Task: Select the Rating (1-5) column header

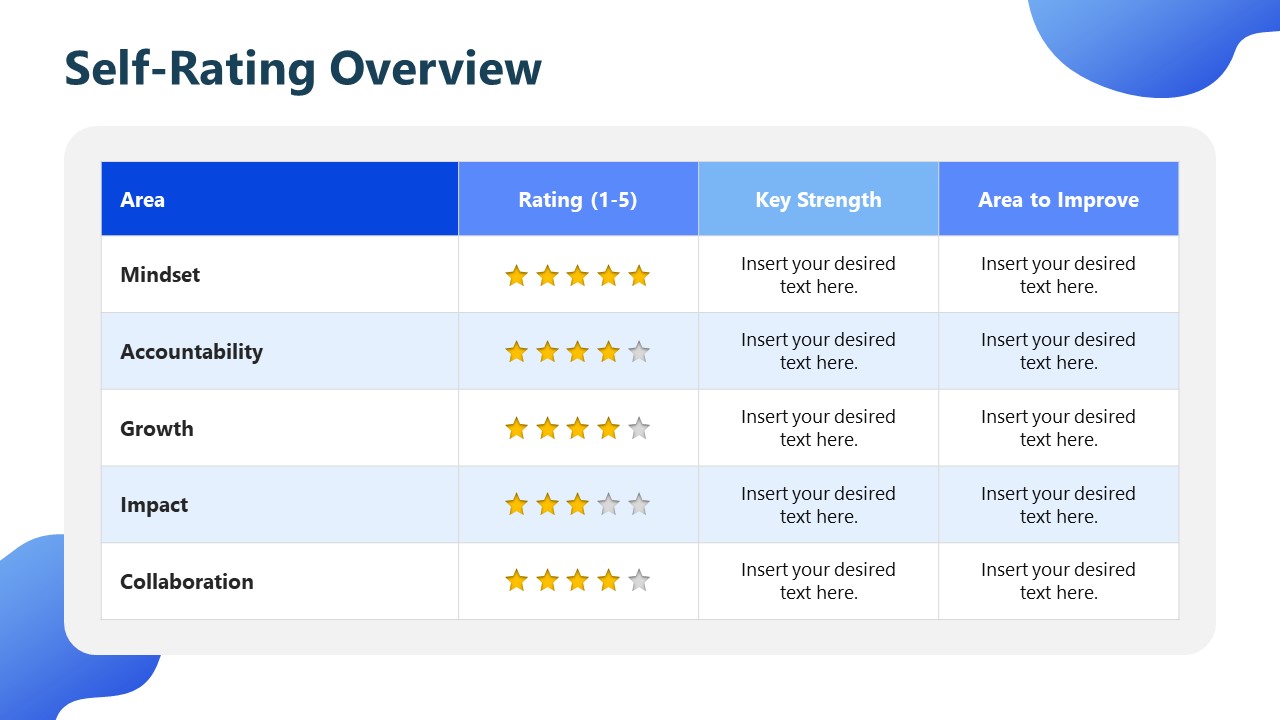Action: coord(578,200)
